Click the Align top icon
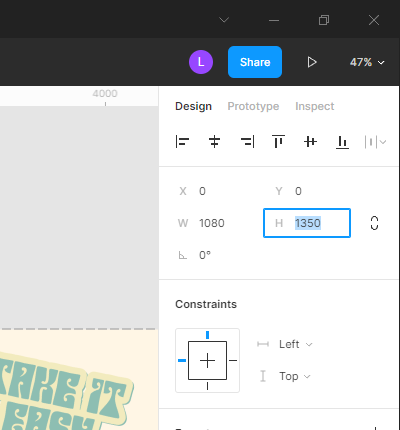The width and height of the screenshot is (400, 430). click(x=278, y=142)
